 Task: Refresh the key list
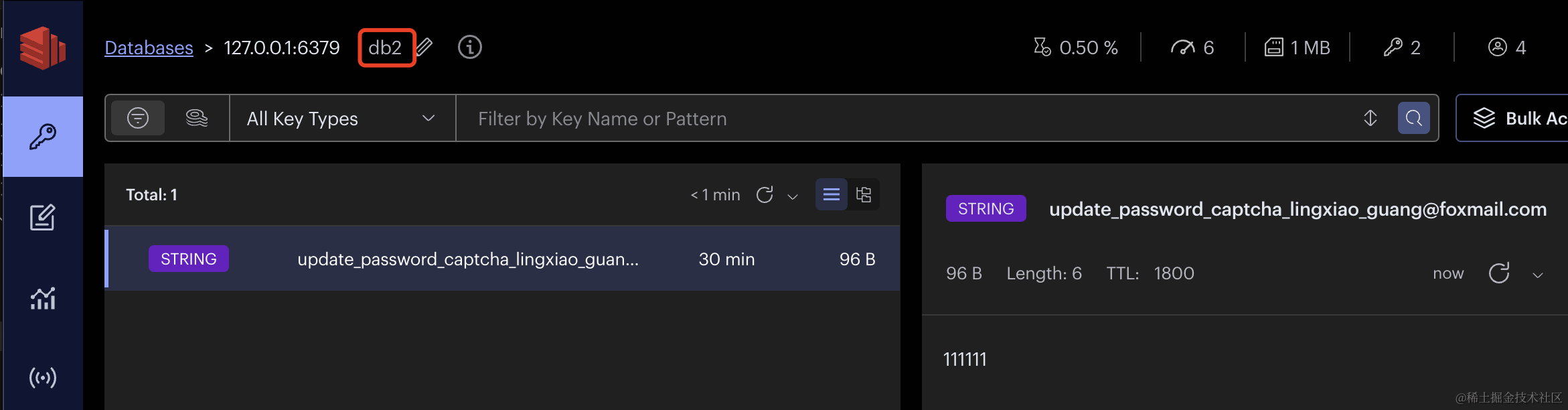(x=765, y=195)
